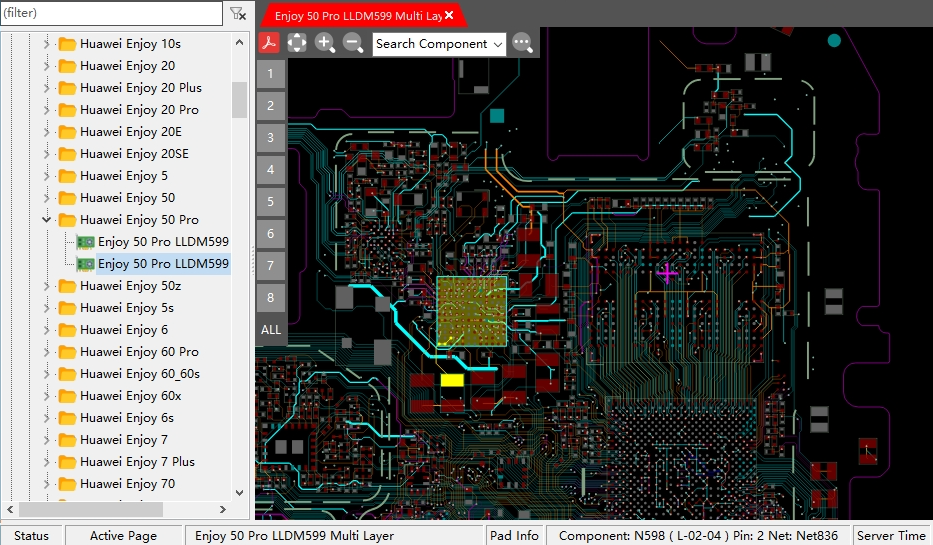The width and height of the screenshot is (933, 545).
Task: Select the Huawei Enjoy 5s folder icon
Action: coord(67,308)
